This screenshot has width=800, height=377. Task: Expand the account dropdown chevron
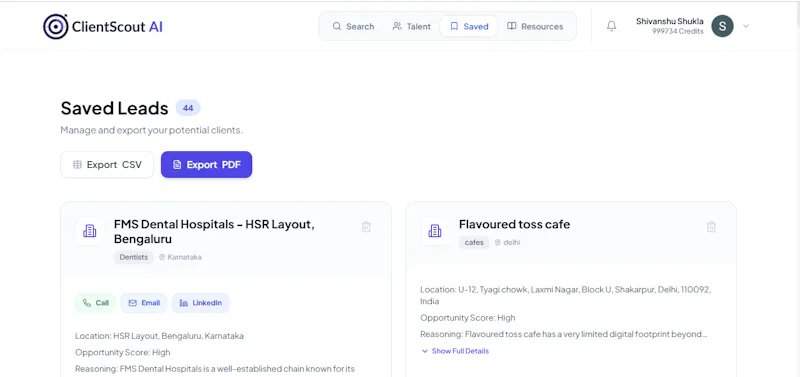[x=746, y=26]
